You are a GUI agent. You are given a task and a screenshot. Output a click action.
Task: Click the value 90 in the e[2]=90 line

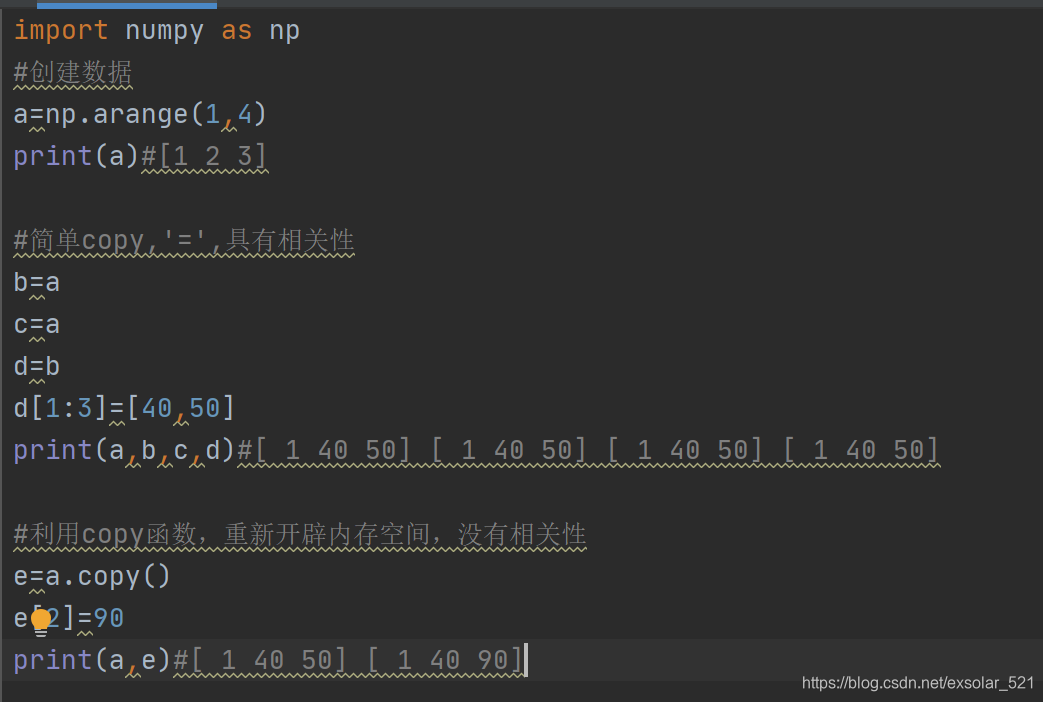click(x=108, y=618)
